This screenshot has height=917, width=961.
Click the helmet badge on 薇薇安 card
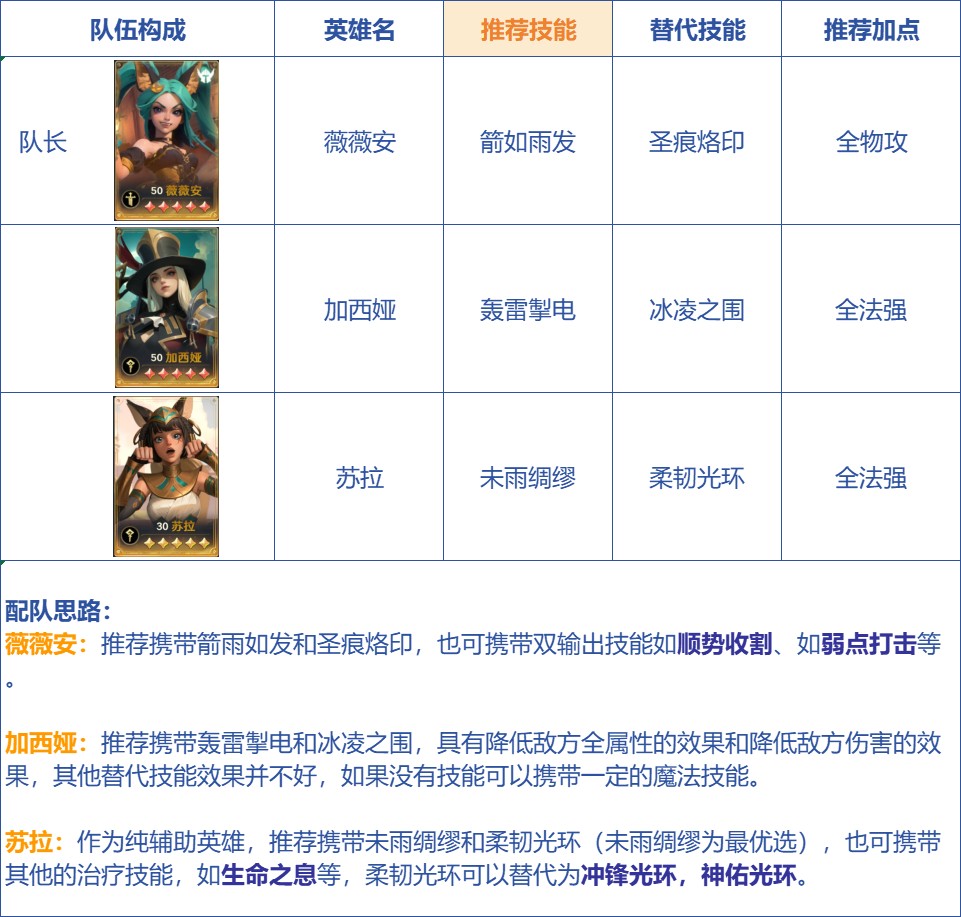click(207, 75)
